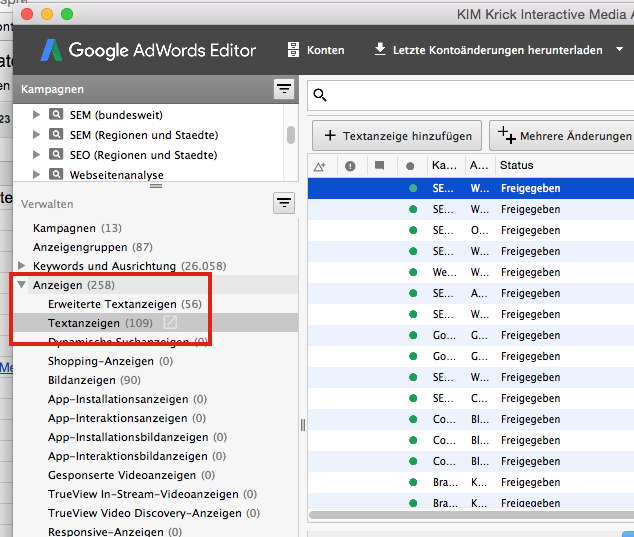Open the Konten accounts view
The image size is (634, 537).
tap(316, 50)
